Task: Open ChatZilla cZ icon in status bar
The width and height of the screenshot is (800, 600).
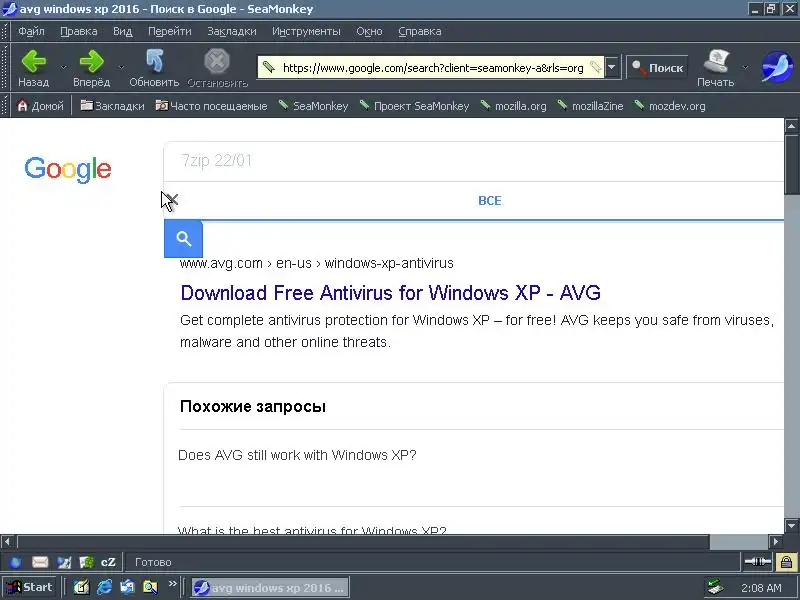Action: click(108, 562)
